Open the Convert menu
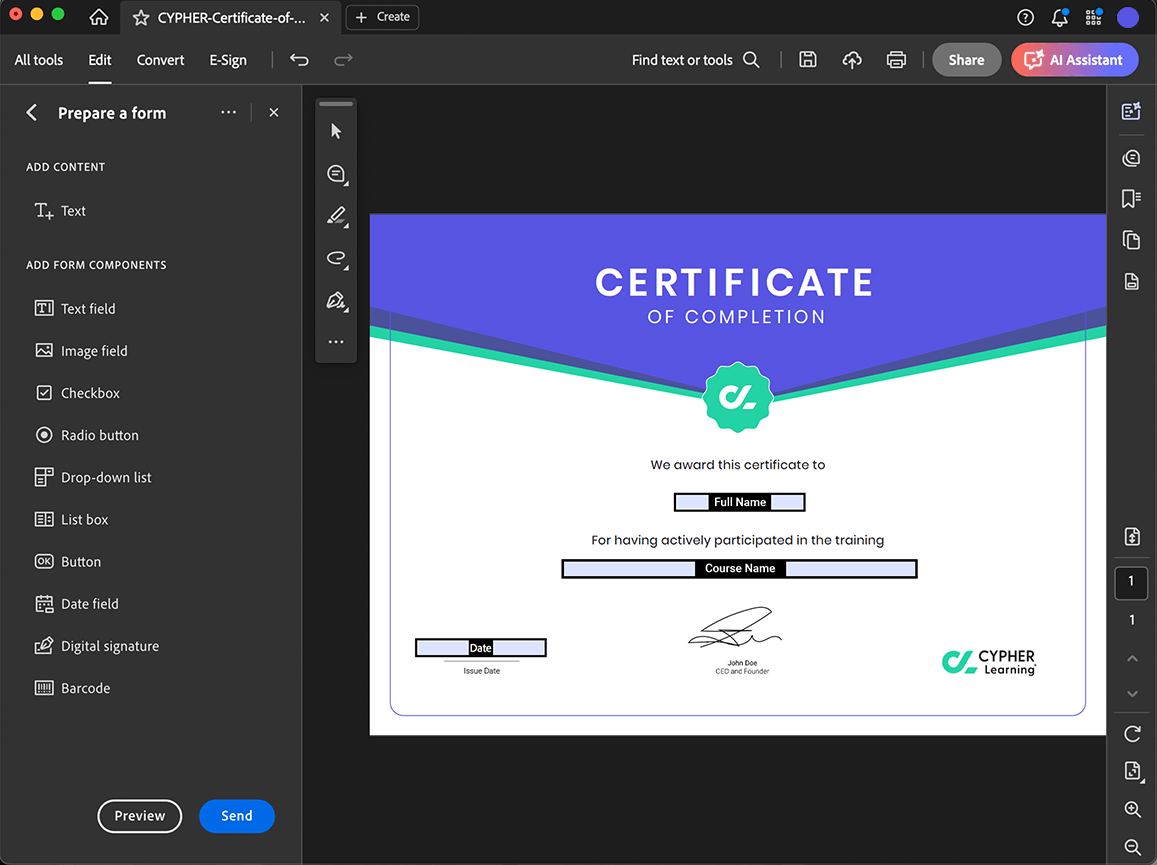 click(x=160, y=60)
